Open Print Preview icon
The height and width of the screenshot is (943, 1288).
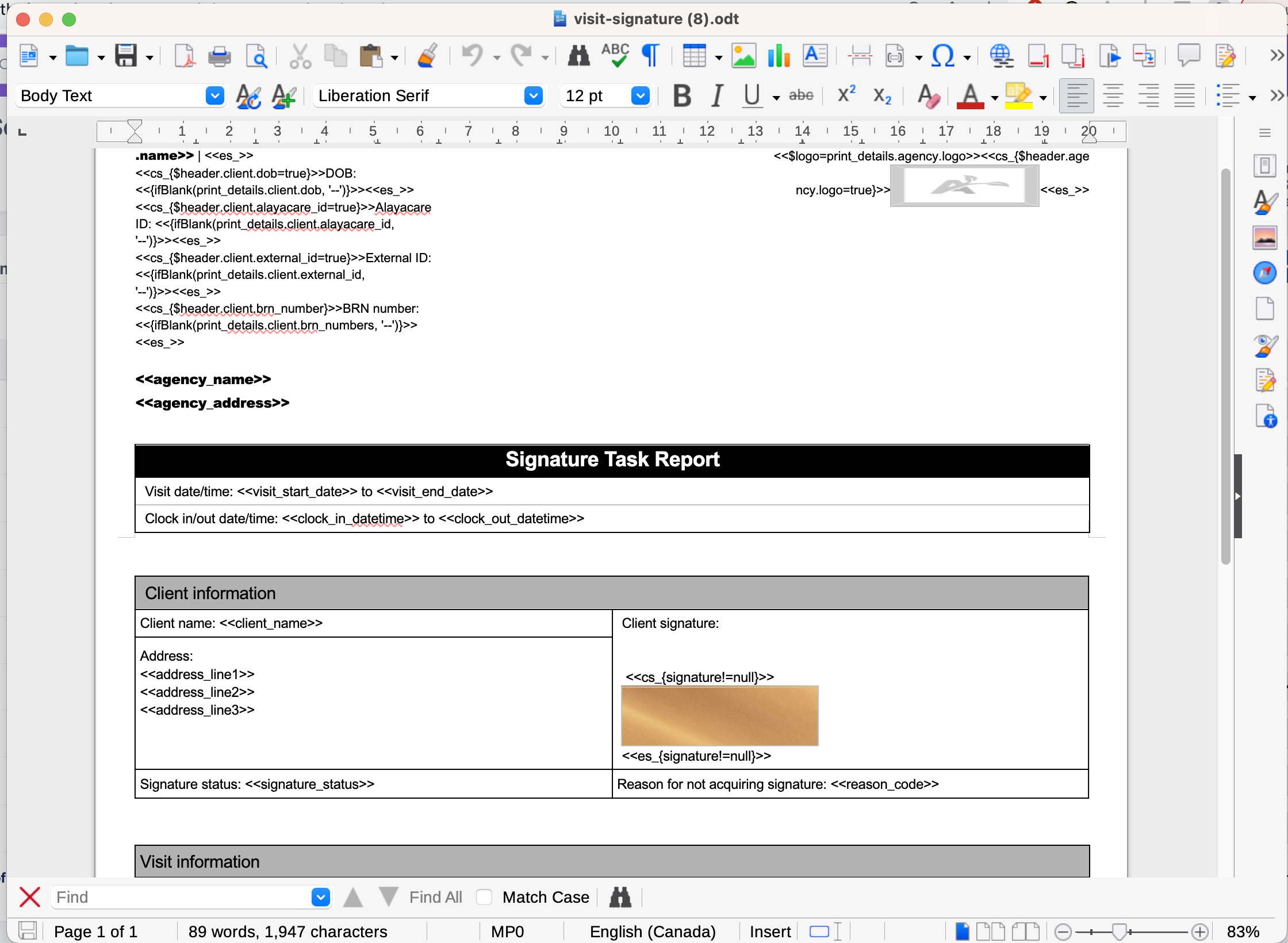(x=256, y=56)
